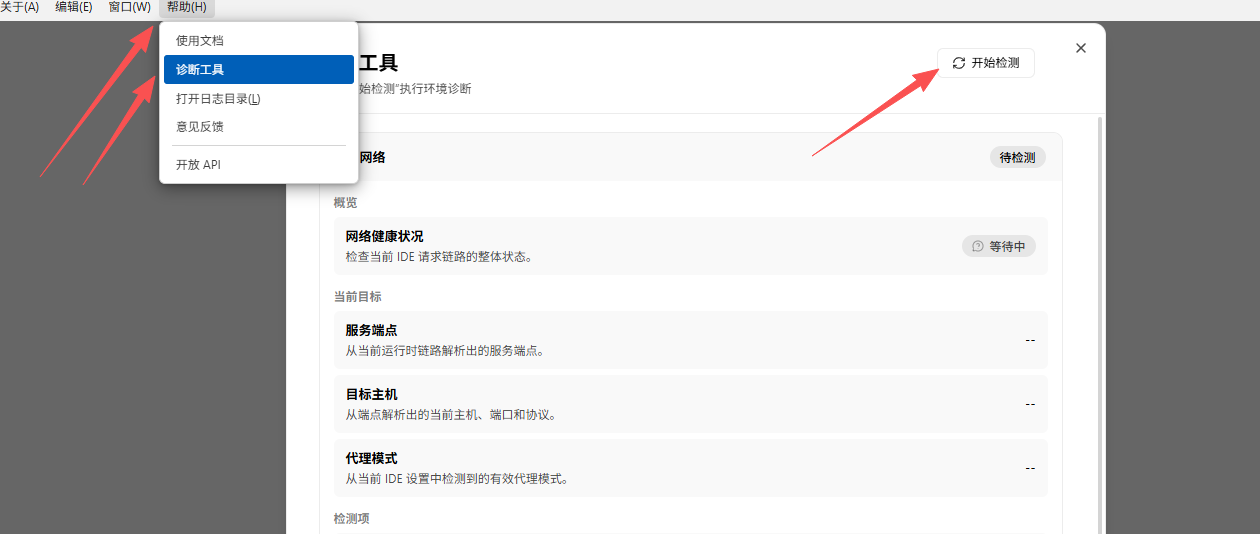Screen dimensions: 1260x534
Task: Select 打开日志目录(L) menu item
Action: [259, 99]
